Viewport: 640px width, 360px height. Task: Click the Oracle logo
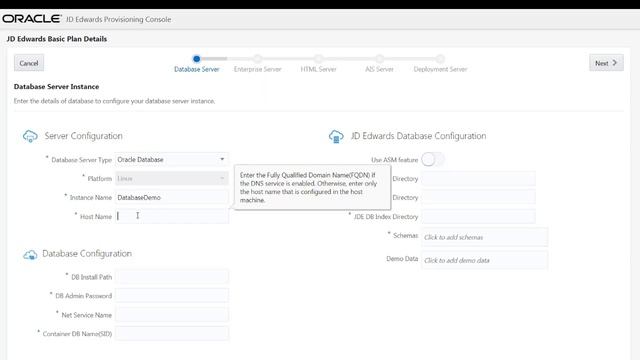(31, 19)
